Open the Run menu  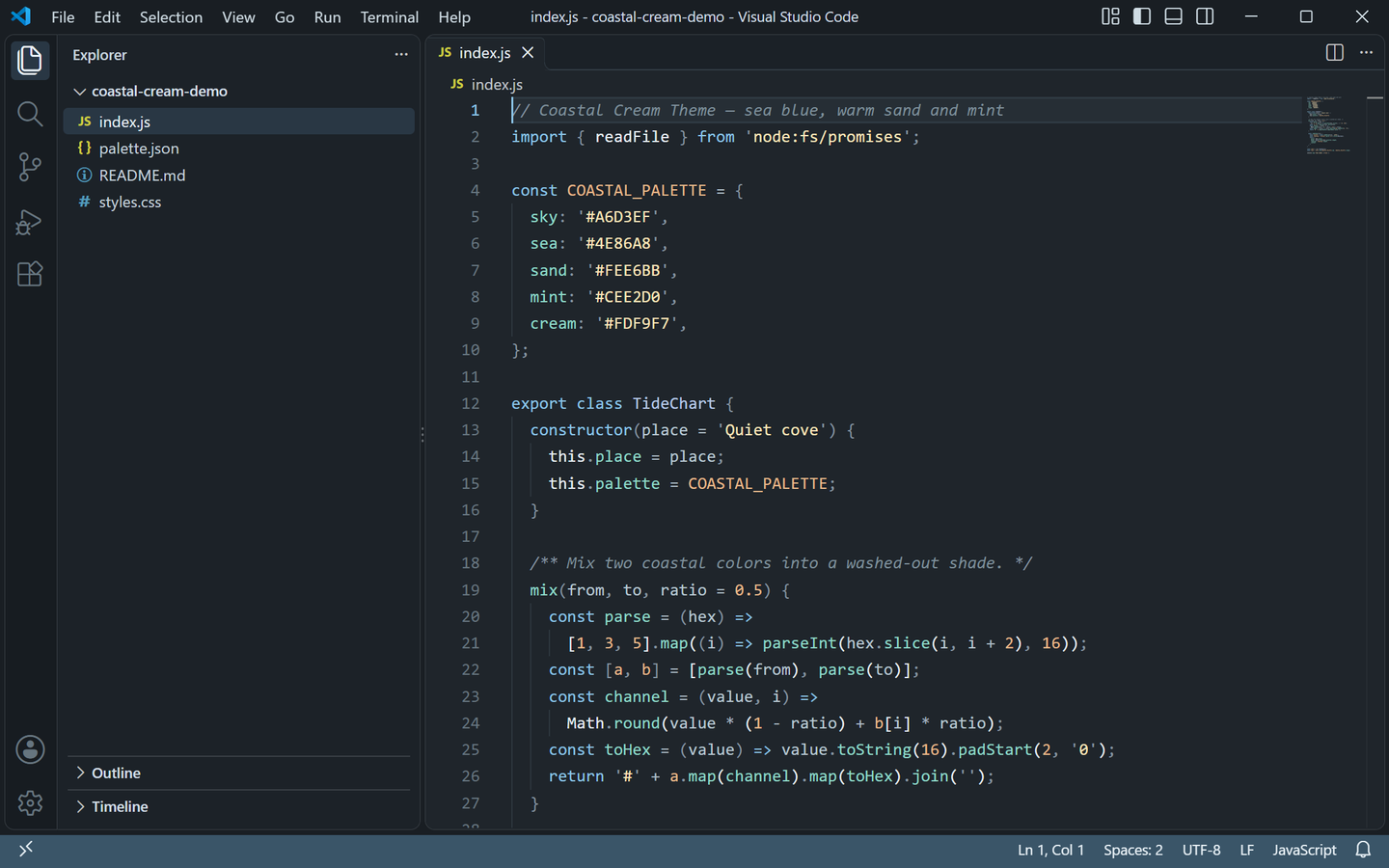pyautogui.click(x=328, y=16)
